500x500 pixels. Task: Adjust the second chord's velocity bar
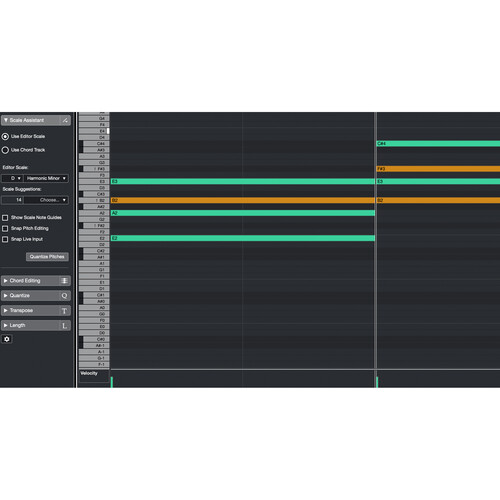point(377,382)
